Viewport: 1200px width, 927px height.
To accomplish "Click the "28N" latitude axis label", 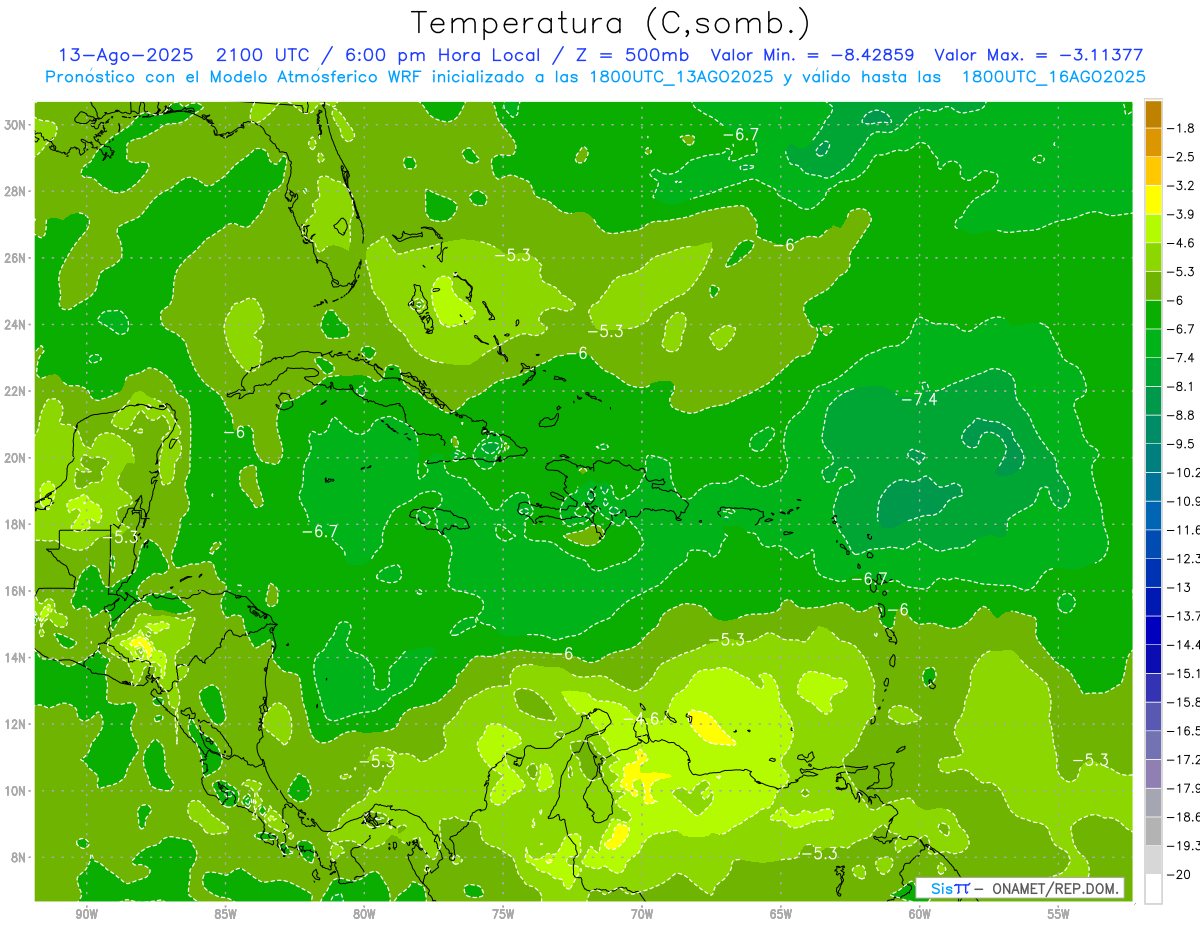I will click(15, 191).
